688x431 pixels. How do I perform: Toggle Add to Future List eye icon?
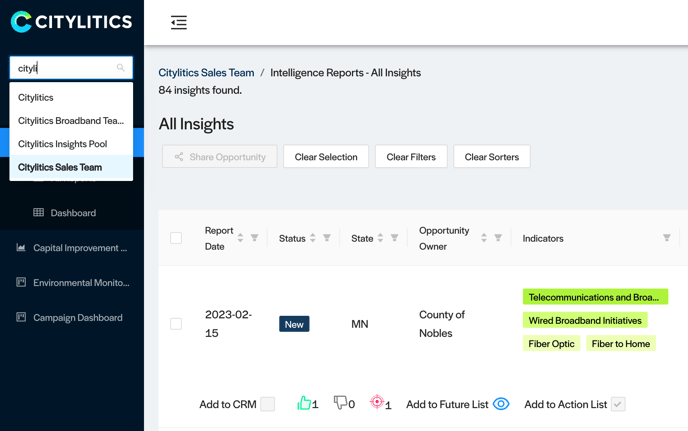[501, 404]
